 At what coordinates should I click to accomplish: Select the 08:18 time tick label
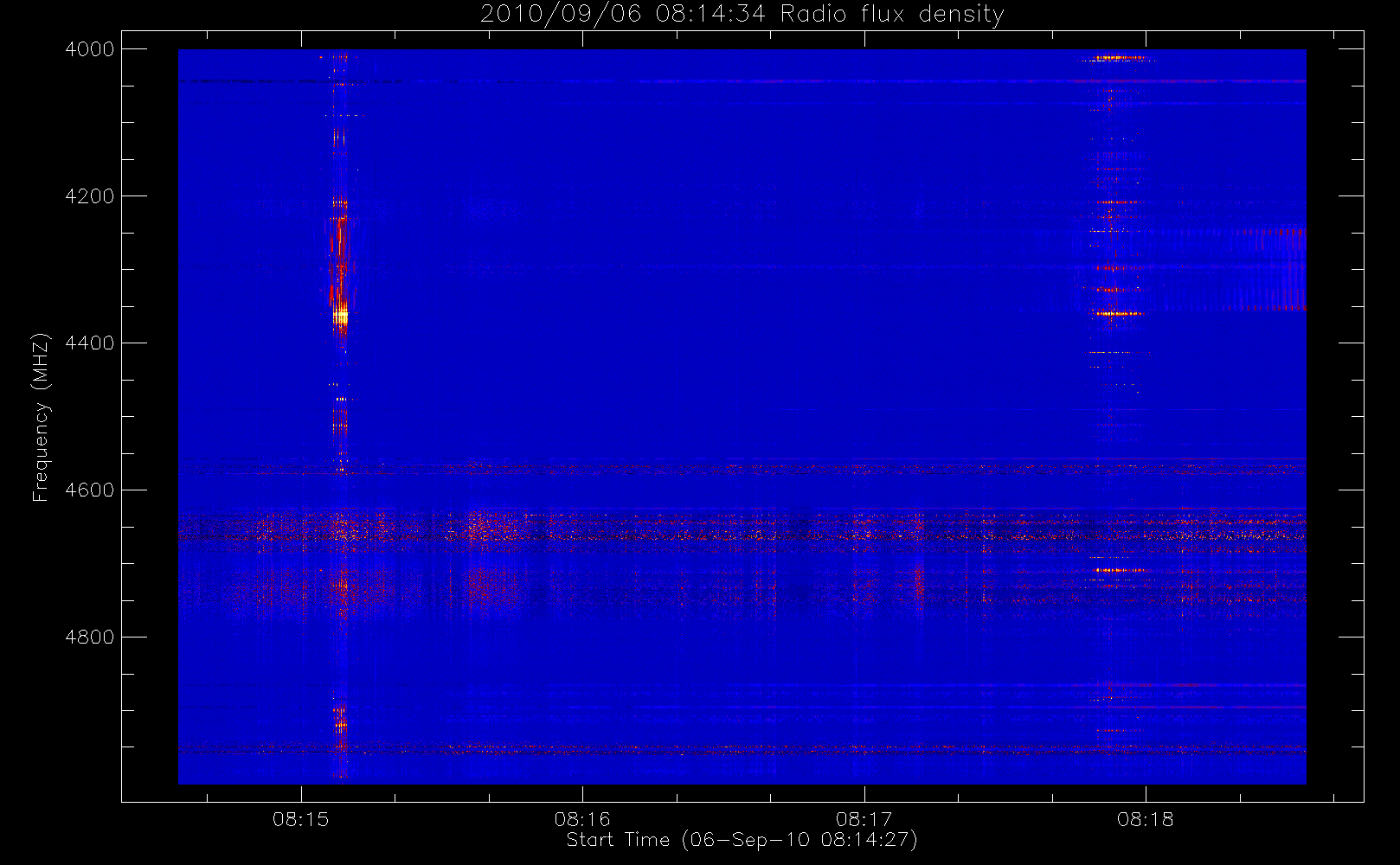coord(1146,819)
